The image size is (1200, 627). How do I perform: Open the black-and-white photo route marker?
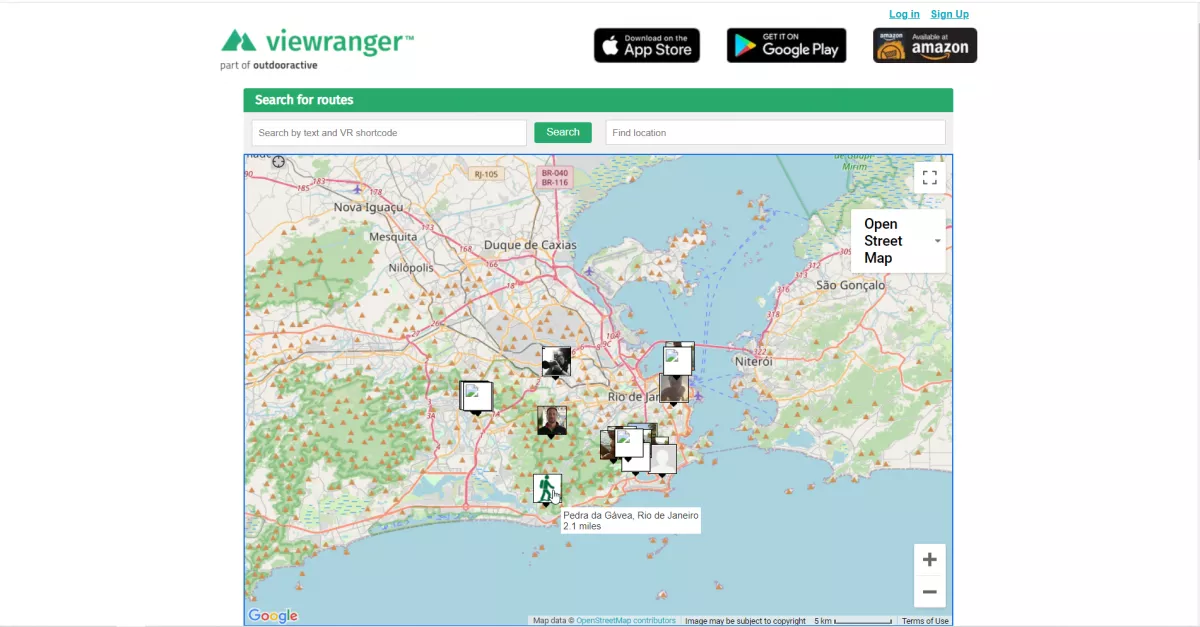(x=556, y=362)
